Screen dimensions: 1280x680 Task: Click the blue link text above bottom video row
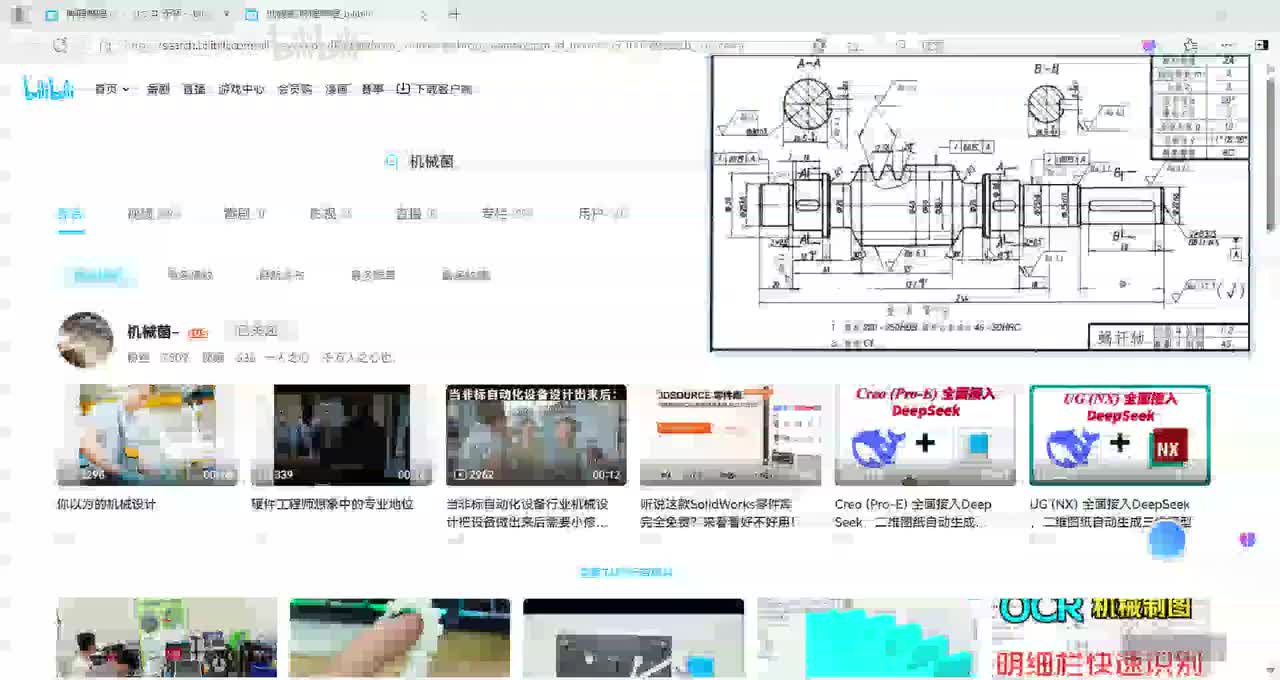click(626, 572)
